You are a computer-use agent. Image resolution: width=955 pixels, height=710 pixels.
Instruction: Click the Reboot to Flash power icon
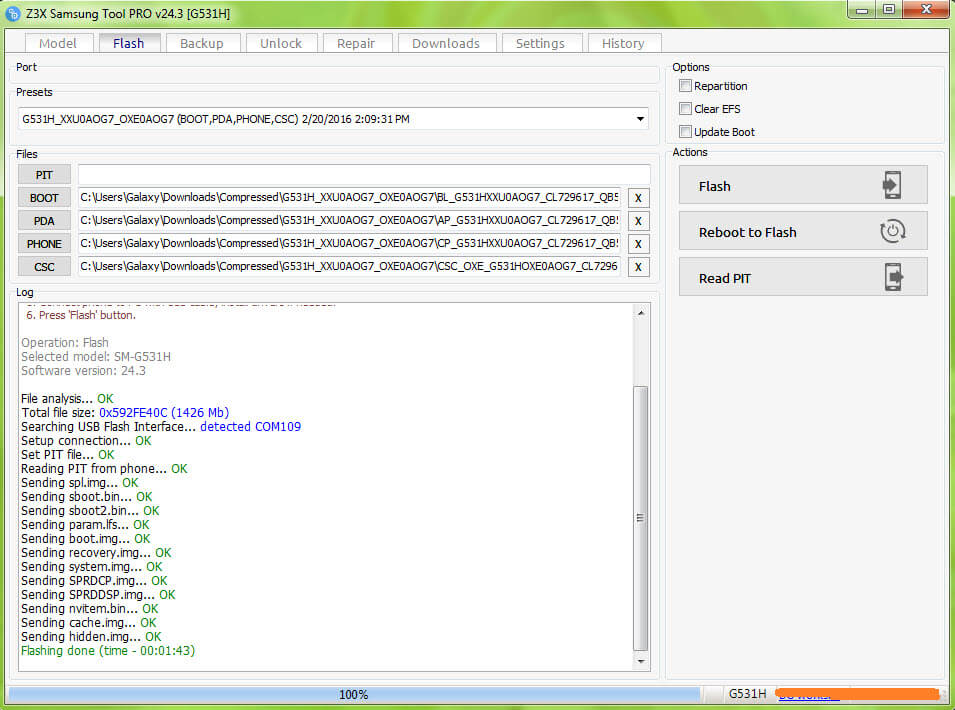tap(892, 231)
